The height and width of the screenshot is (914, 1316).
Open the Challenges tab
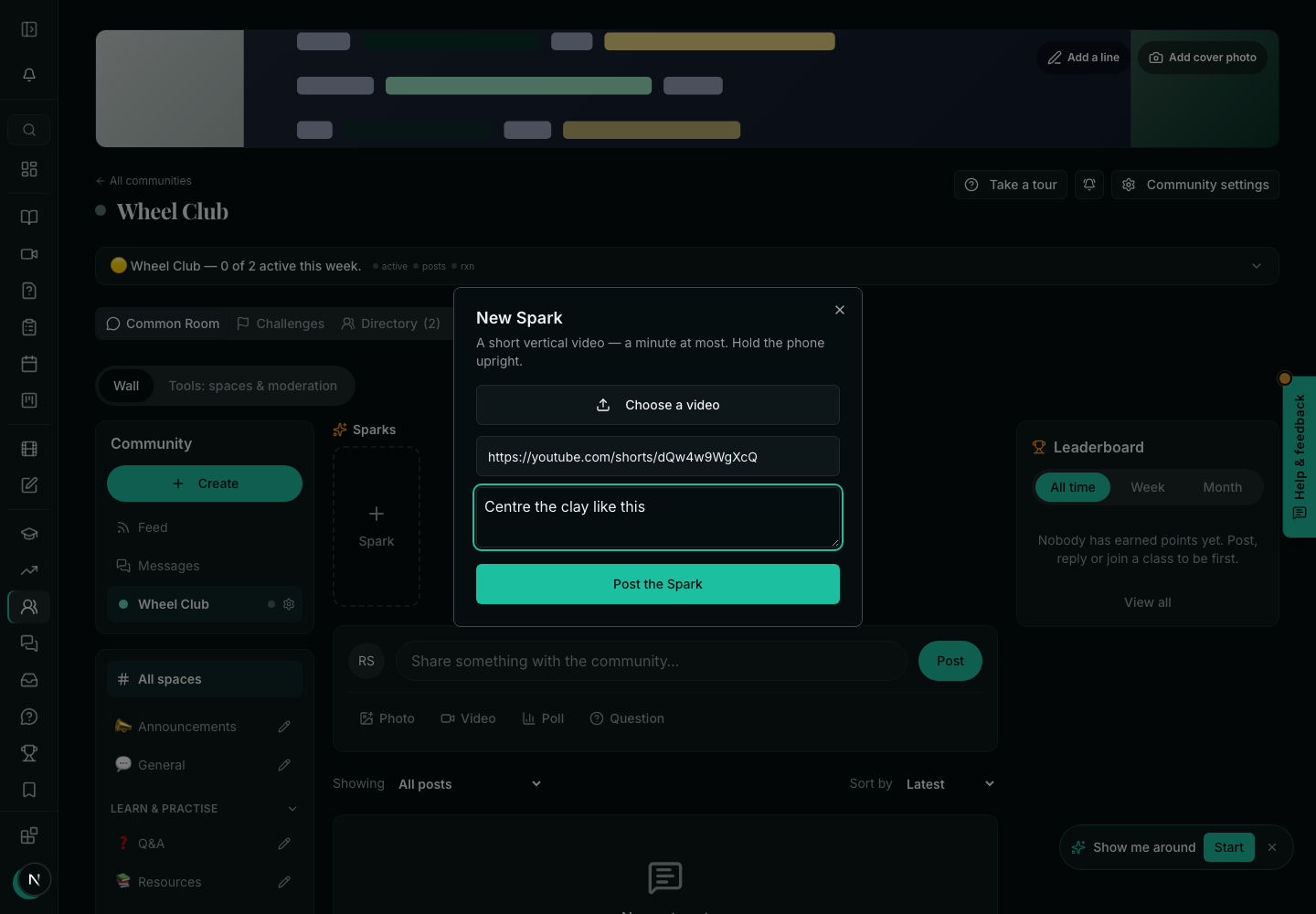[281, 324]
